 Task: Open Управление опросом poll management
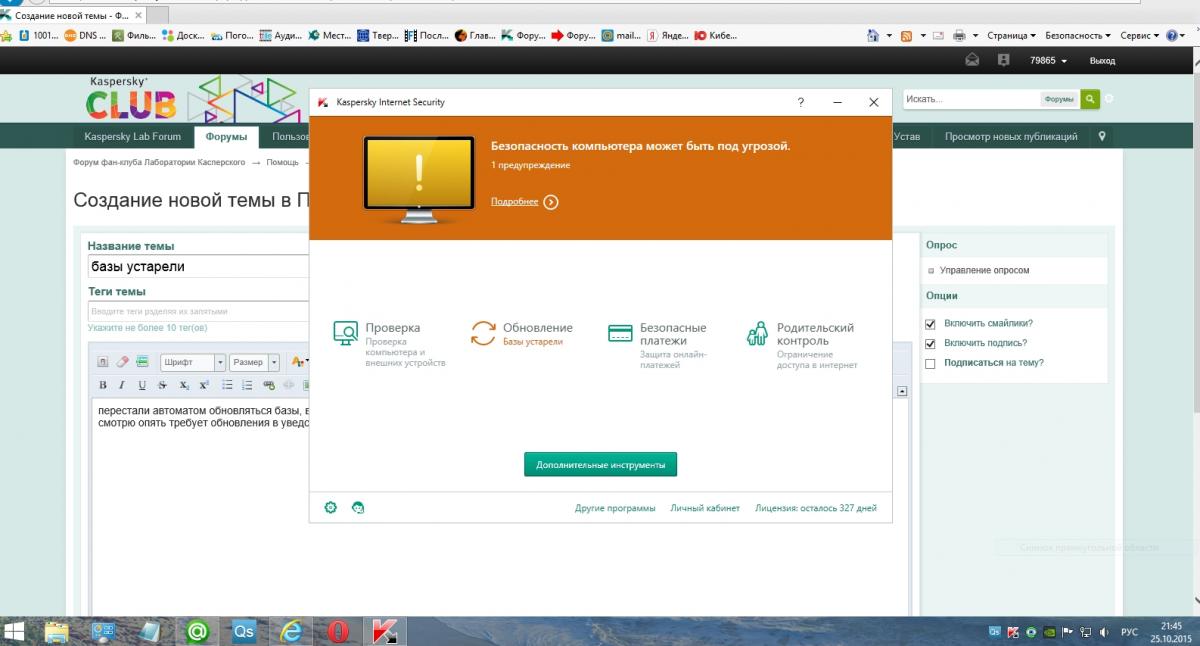pyautogui.click(x=984, y=270)
